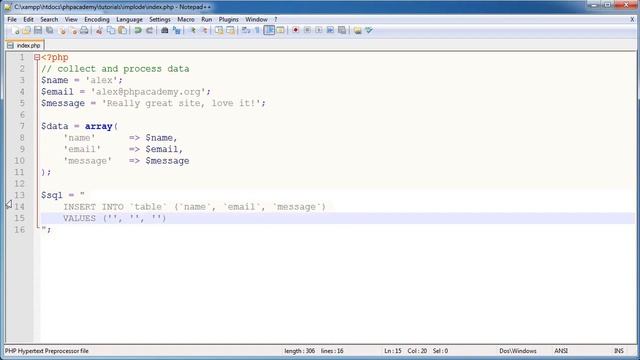
Task: Toggle Show all characters icon
Action: [x=257, y=31]
